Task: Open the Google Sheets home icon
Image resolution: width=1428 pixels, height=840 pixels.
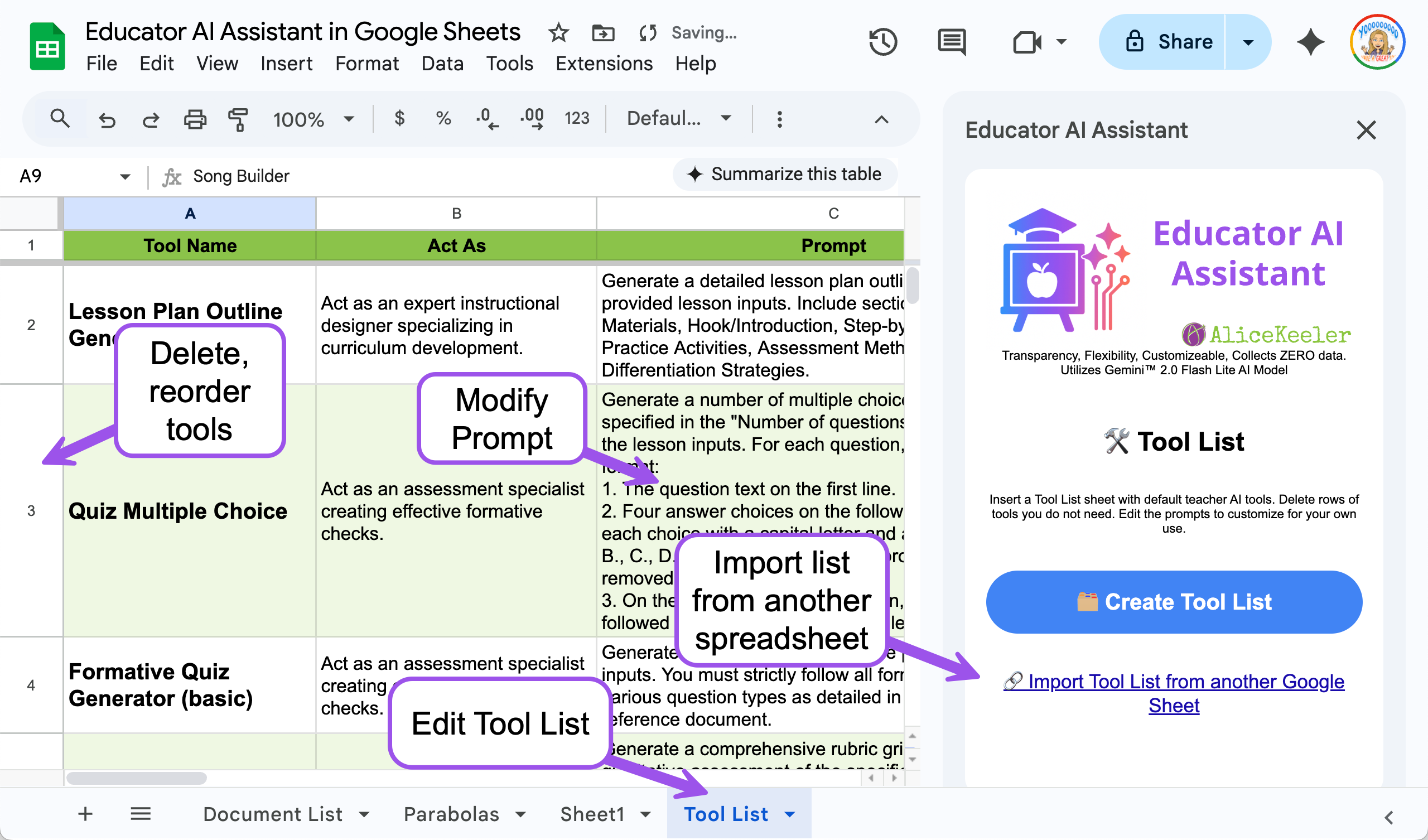Action: pyautogui.click(x=47, y=46)
